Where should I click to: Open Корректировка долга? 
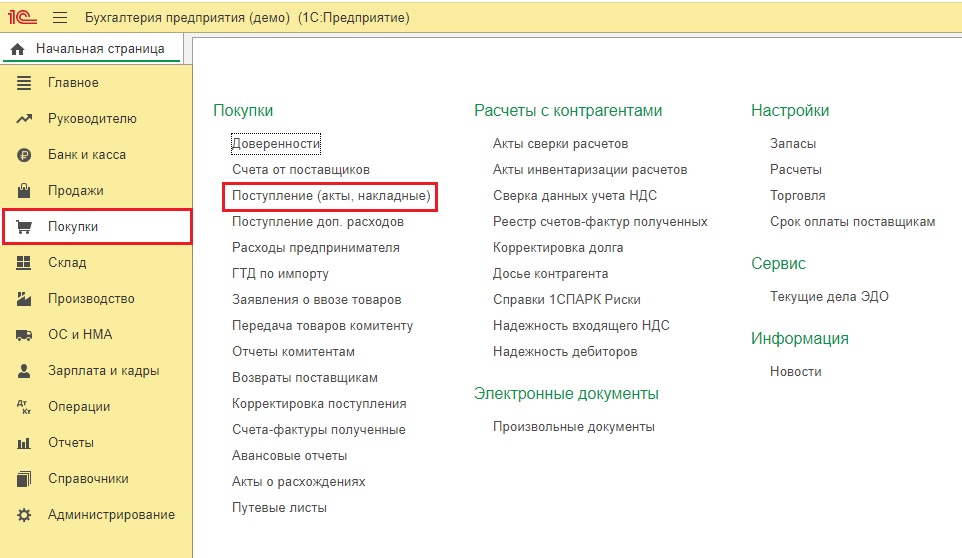click(558, 248)
